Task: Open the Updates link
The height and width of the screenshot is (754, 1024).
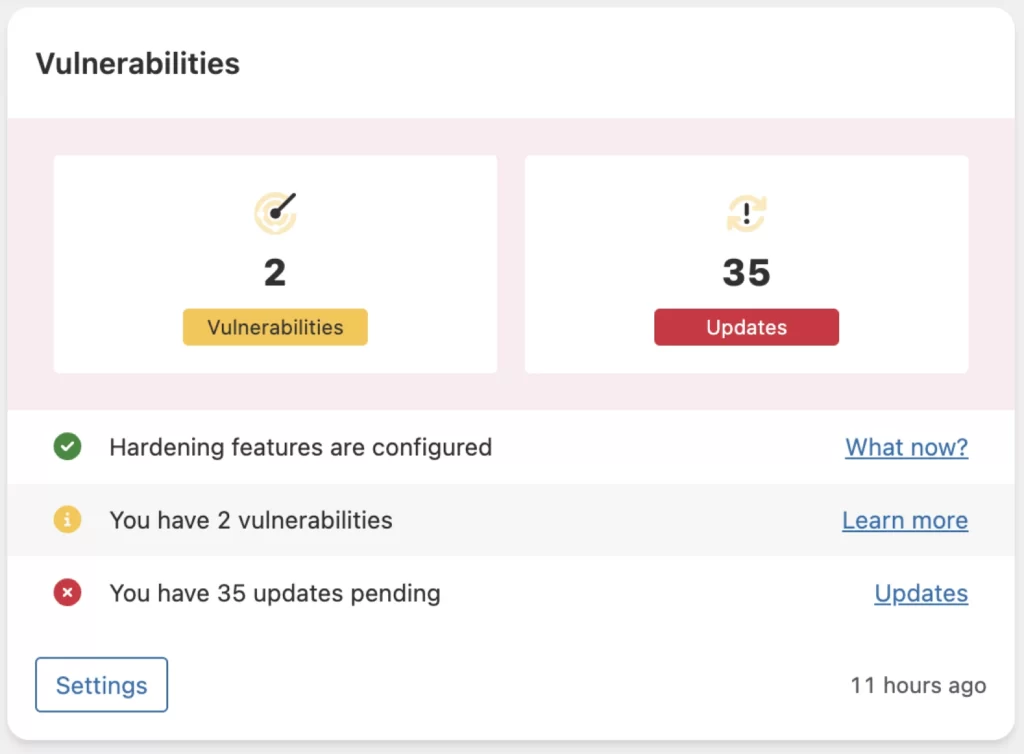Action: (x=920, y=593)
